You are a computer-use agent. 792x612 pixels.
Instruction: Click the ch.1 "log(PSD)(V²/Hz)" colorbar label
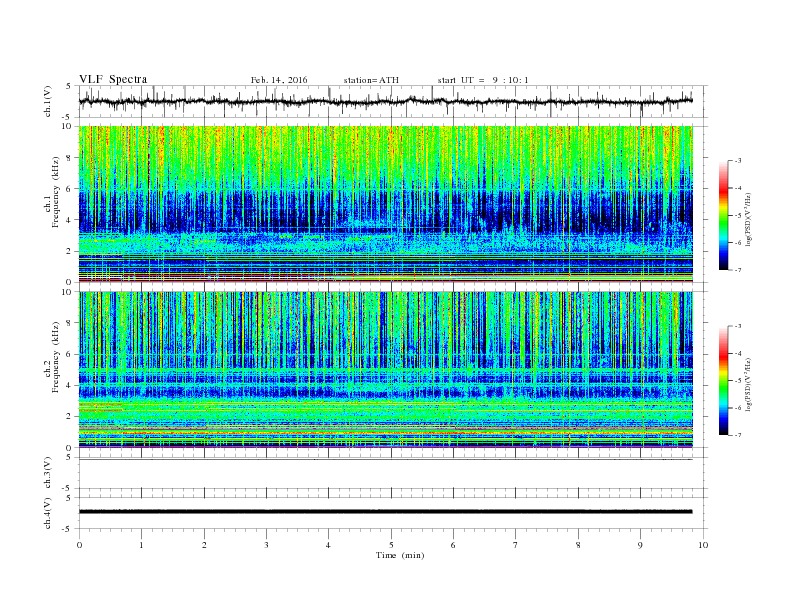pyautogui.click(x=748, y=219)
